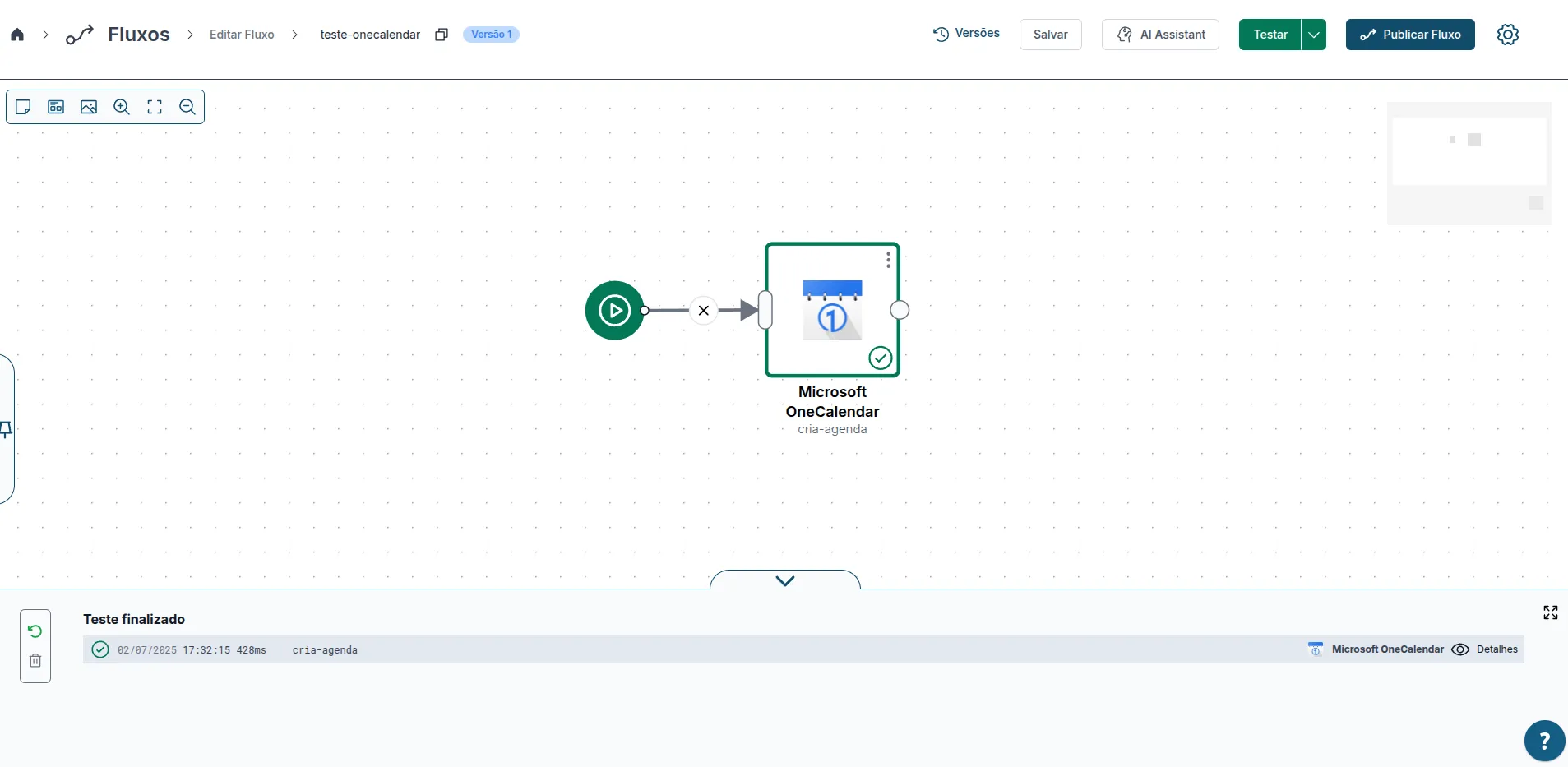Delete test results with trash icon
1568x767 pixels.
coord(35,661)
